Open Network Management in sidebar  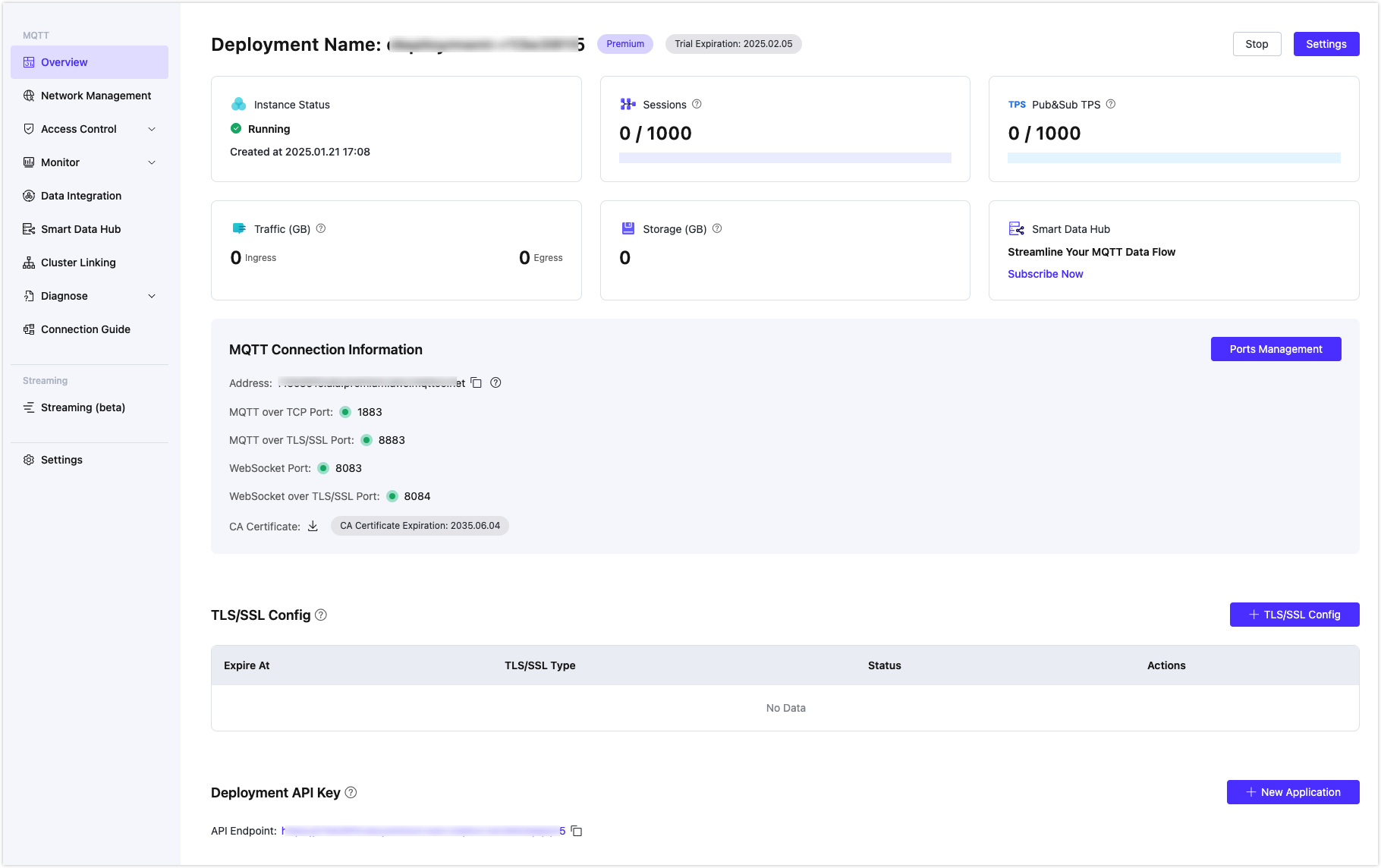coord(90,96)
